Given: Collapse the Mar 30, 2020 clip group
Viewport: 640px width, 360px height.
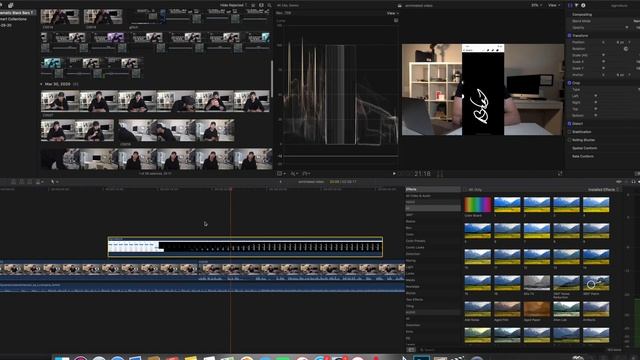Looking at the screenshot, I should pyautogui.click(x=42, y=84).
